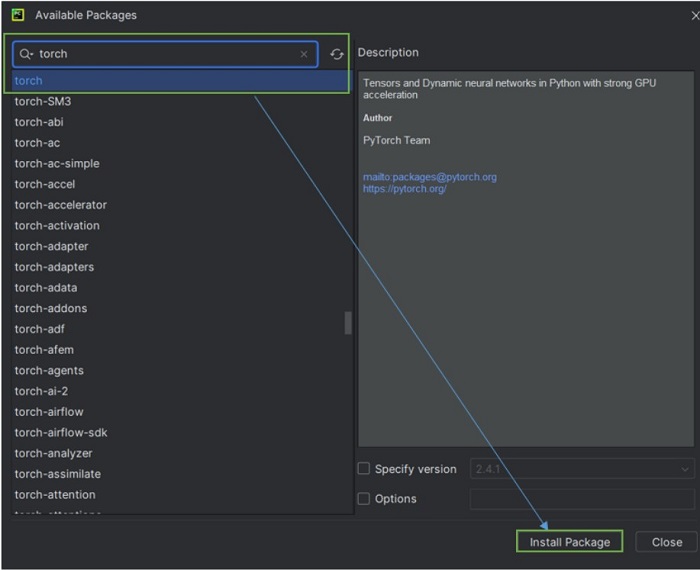Enable the Specify version checkbox
This screenshot has width=700, height=570.
(364, 469)
